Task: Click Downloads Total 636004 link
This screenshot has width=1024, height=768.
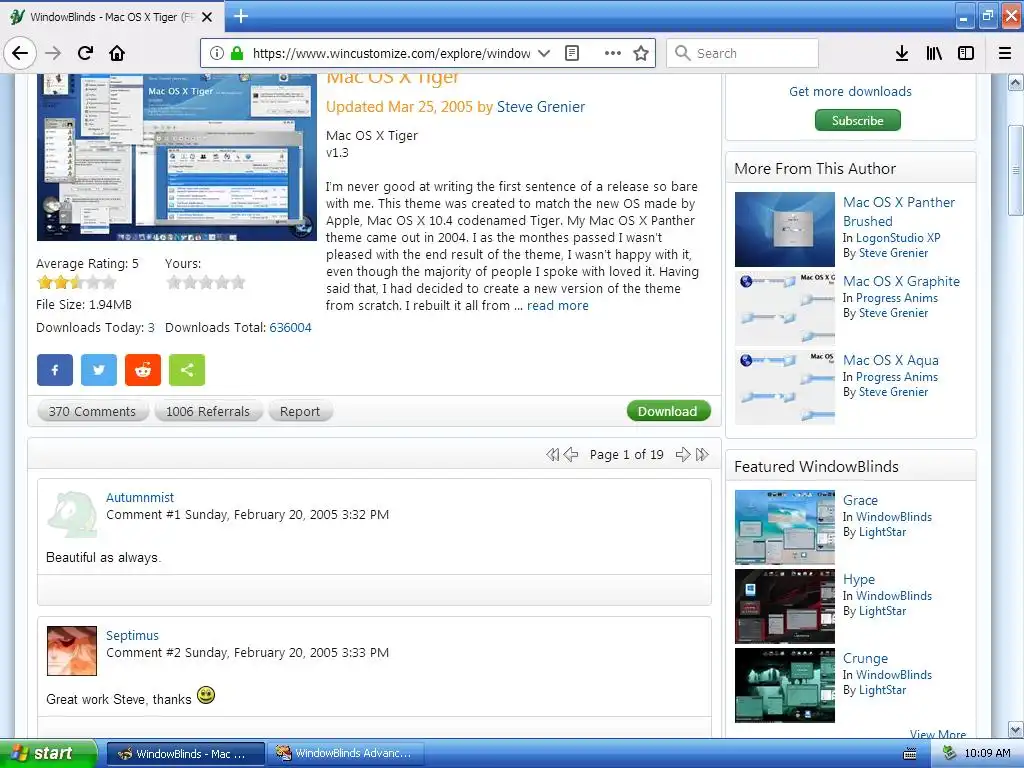Action: click(x=291, y=328)
